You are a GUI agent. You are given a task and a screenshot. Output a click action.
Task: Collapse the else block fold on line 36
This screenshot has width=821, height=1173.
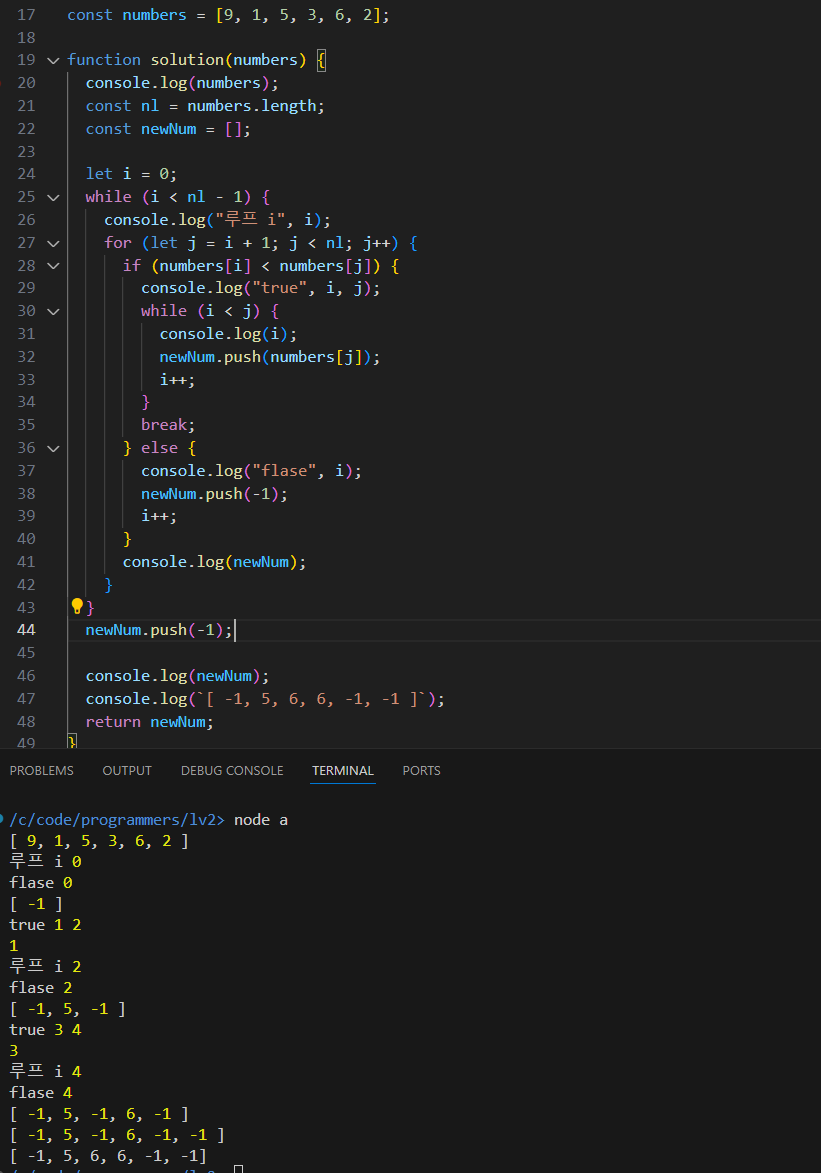[x=53, y=449]
